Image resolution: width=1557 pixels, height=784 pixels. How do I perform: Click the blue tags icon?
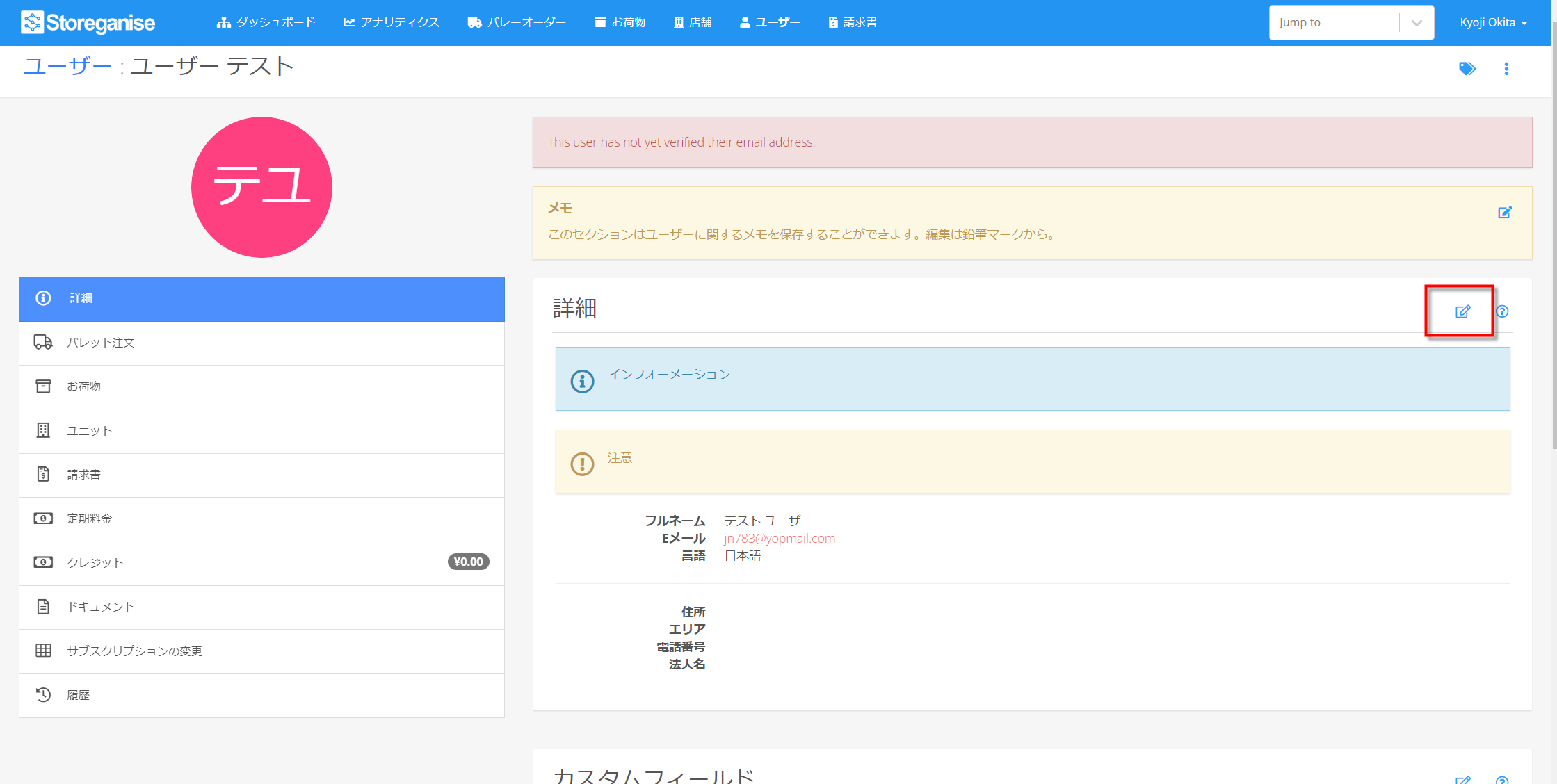tap(1467, 68)
